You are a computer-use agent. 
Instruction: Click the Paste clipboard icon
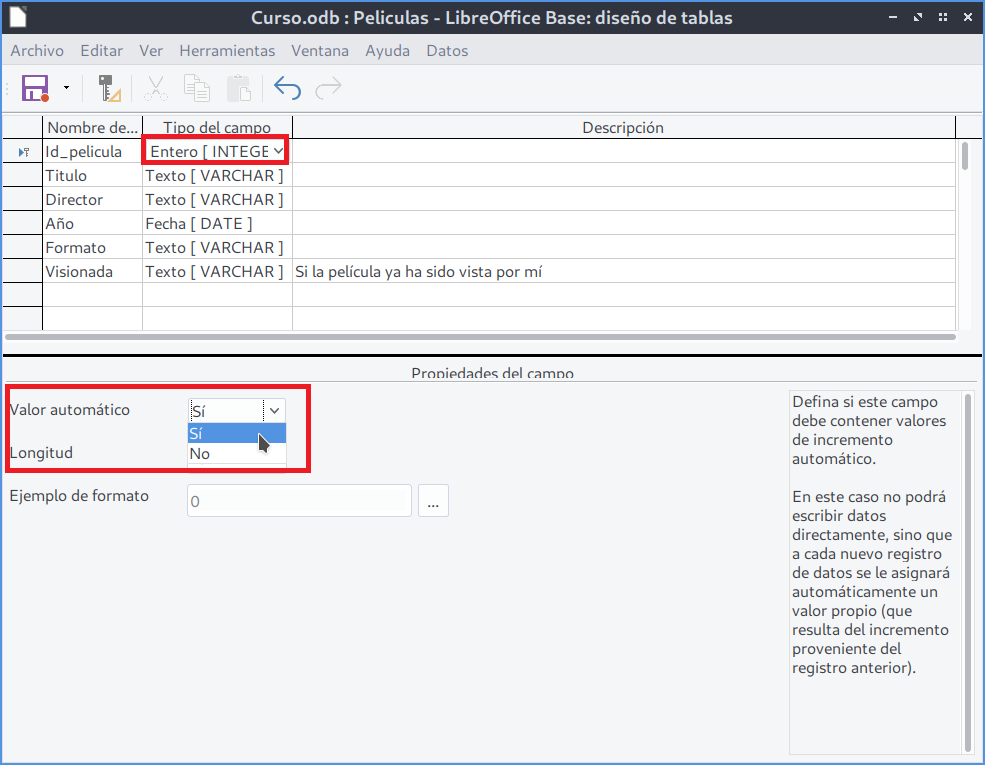click(x=239, y=88)
